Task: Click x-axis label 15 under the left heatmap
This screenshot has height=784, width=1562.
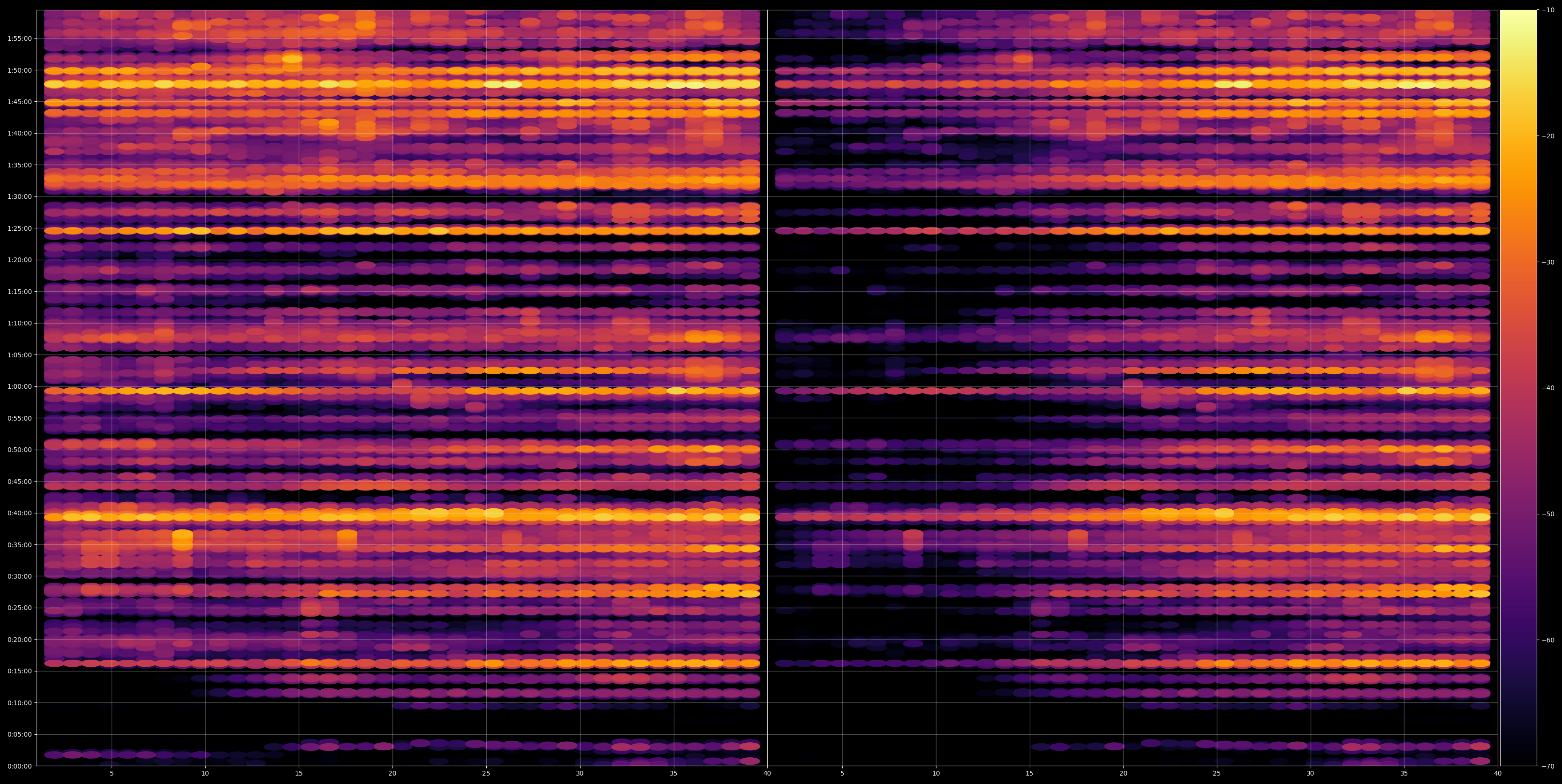Action: point(299,774)
